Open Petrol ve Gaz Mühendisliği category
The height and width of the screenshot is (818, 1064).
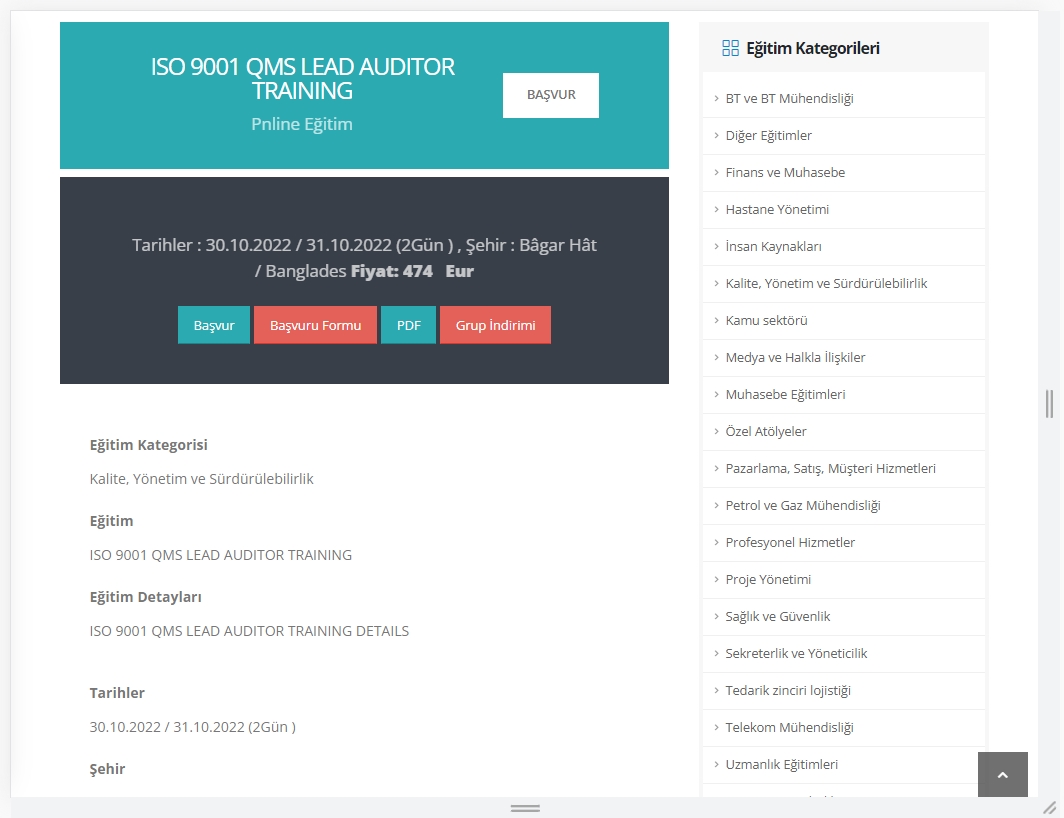click(x=803, y=506)
